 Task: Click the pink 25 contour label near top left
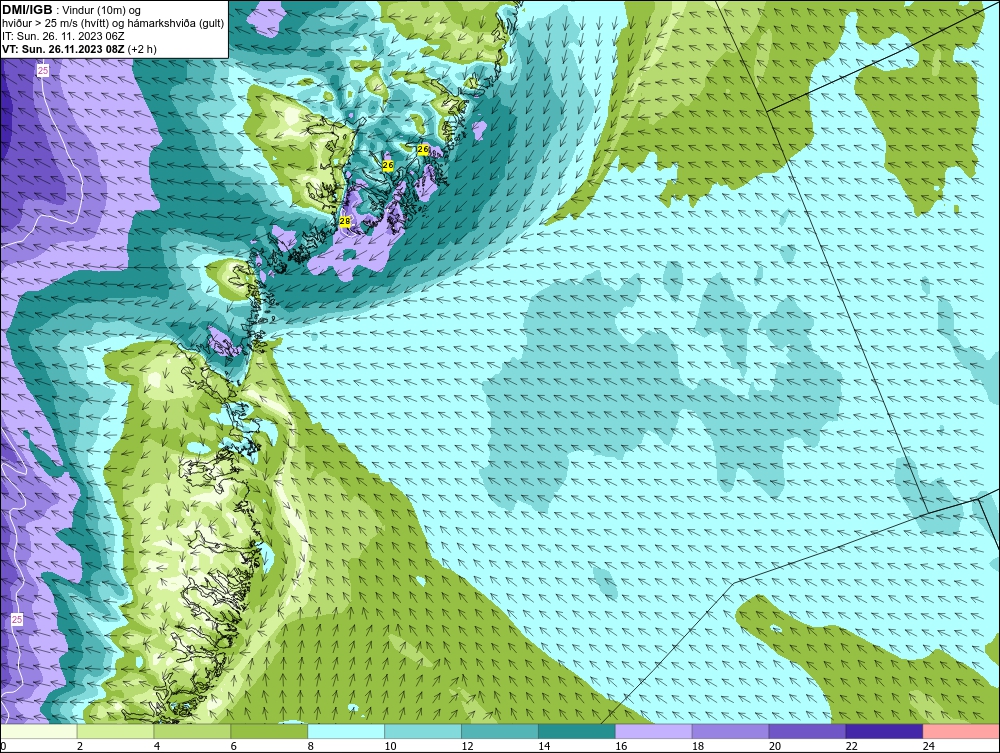pos(43,71)
